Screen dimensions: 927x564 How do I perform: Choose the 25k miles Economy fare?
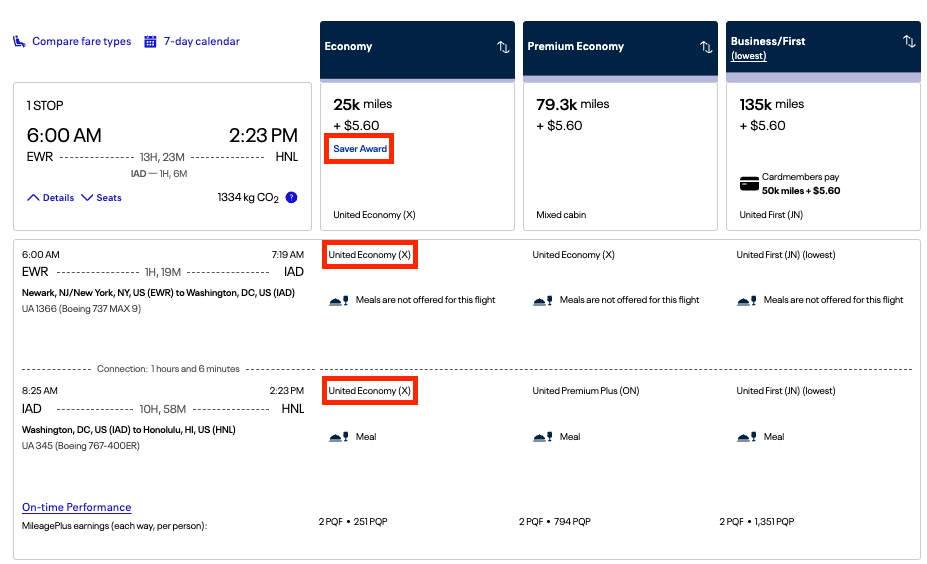[417, 156]
